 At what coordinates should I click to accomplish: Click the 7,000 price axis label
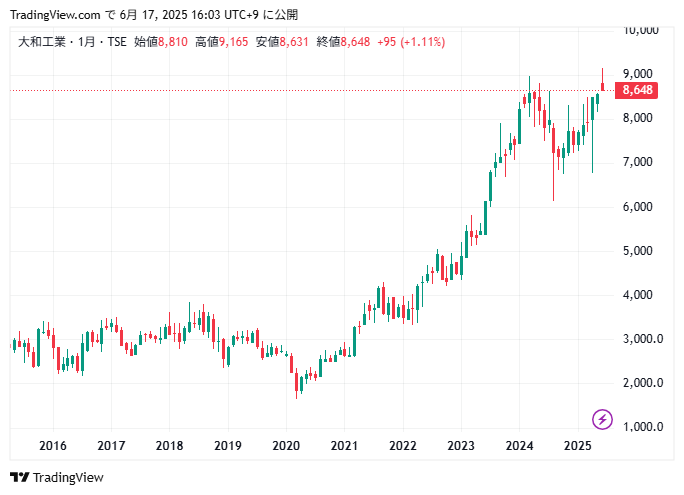pyautogui.click(x=638, y=162)
